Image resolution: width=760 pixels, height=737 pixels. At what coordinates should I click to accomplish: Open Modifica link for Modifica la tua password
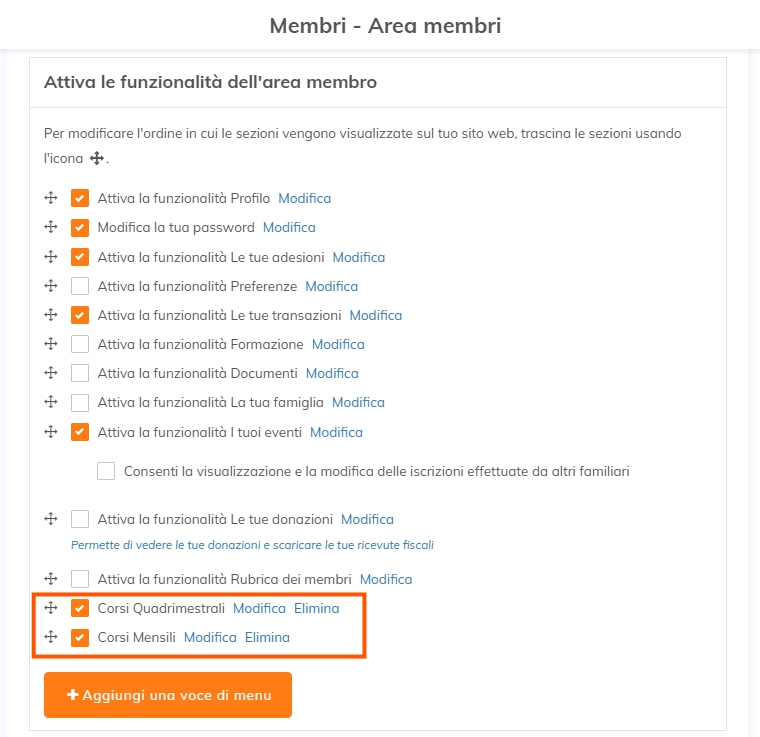coord(289,227)
